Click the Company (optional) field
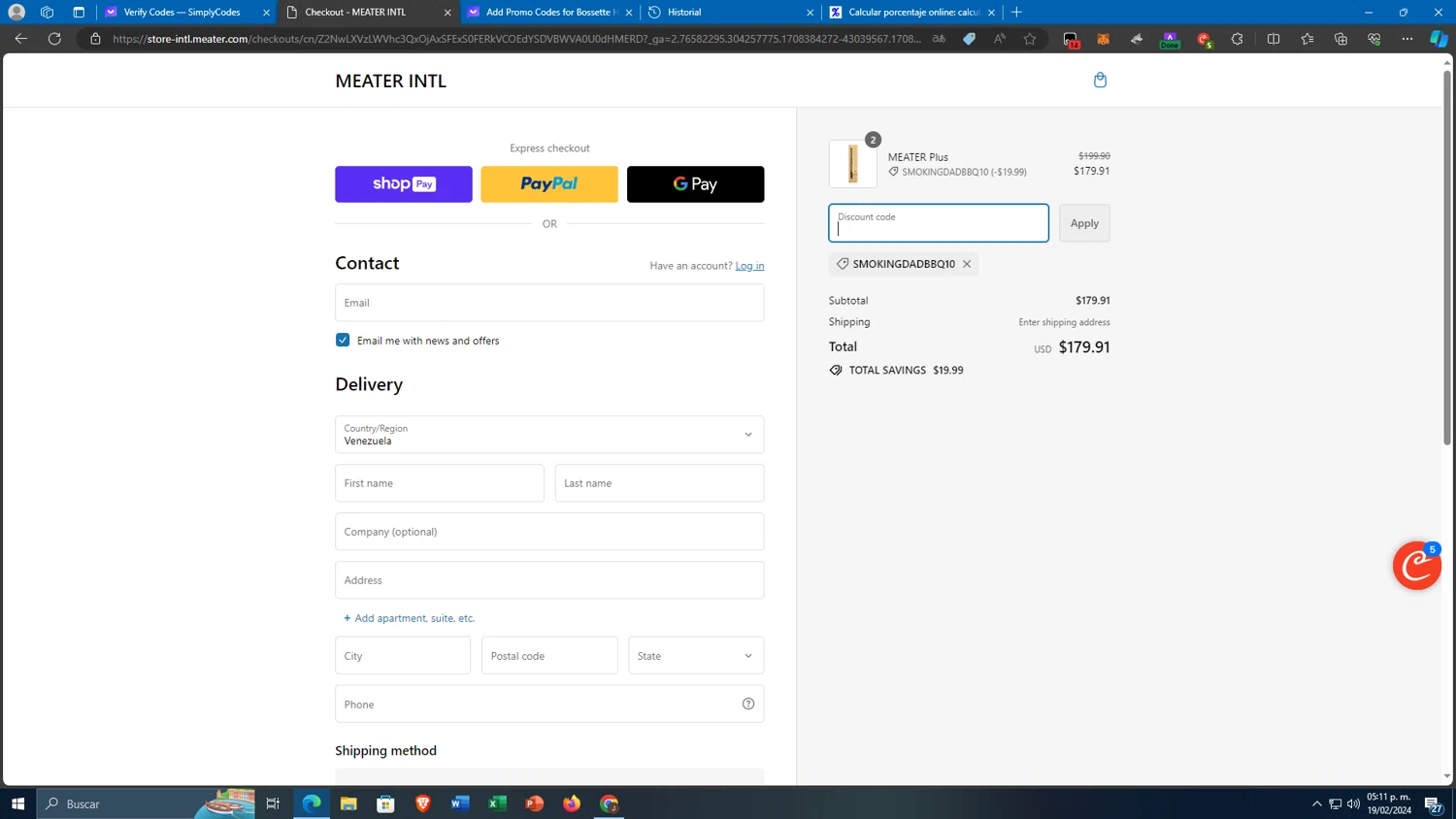1456x819 pixels. pyautogui.click(x=549, y=532)
